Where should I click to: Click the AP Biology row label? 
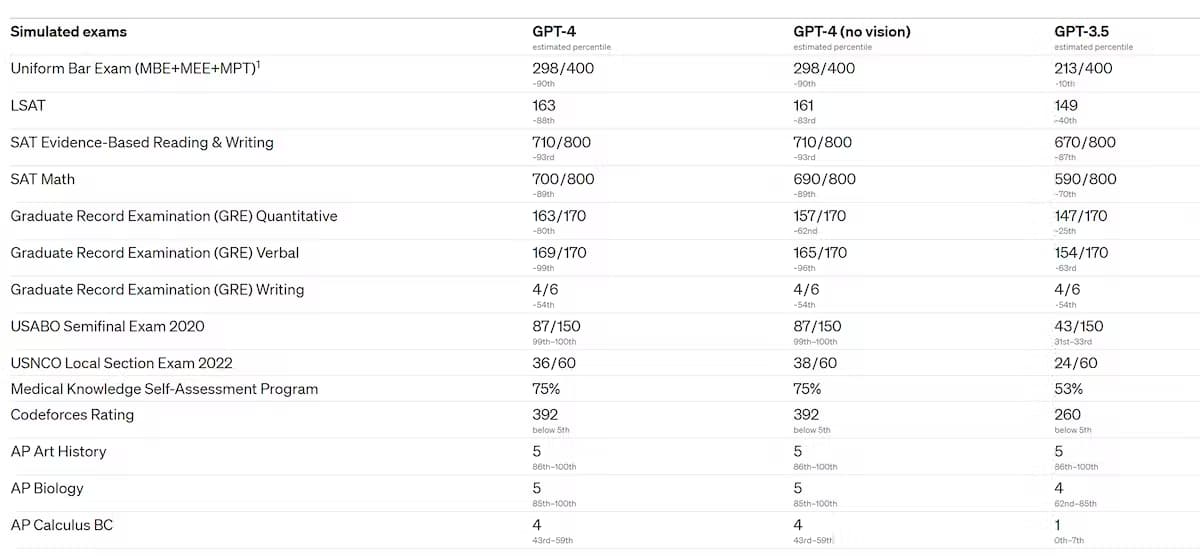coord(47,489)
